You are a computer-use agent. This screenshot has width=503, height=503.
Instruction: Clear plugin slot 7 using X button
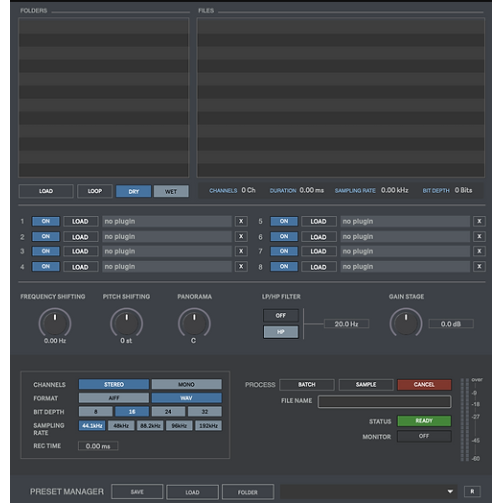(479, 251)
